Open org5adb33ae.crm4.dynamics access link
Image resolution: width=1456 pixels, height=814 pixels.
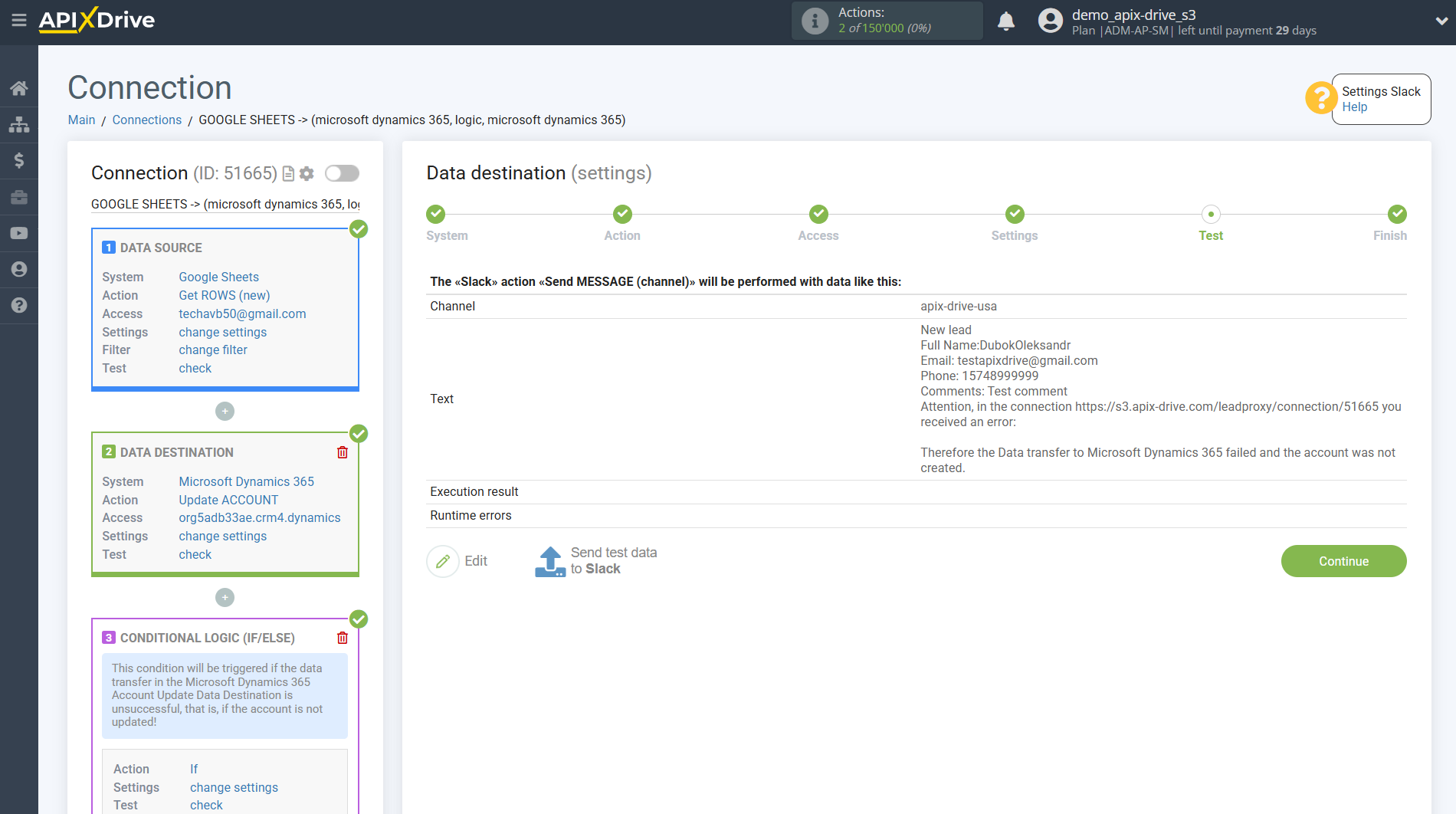coord(260,517)
